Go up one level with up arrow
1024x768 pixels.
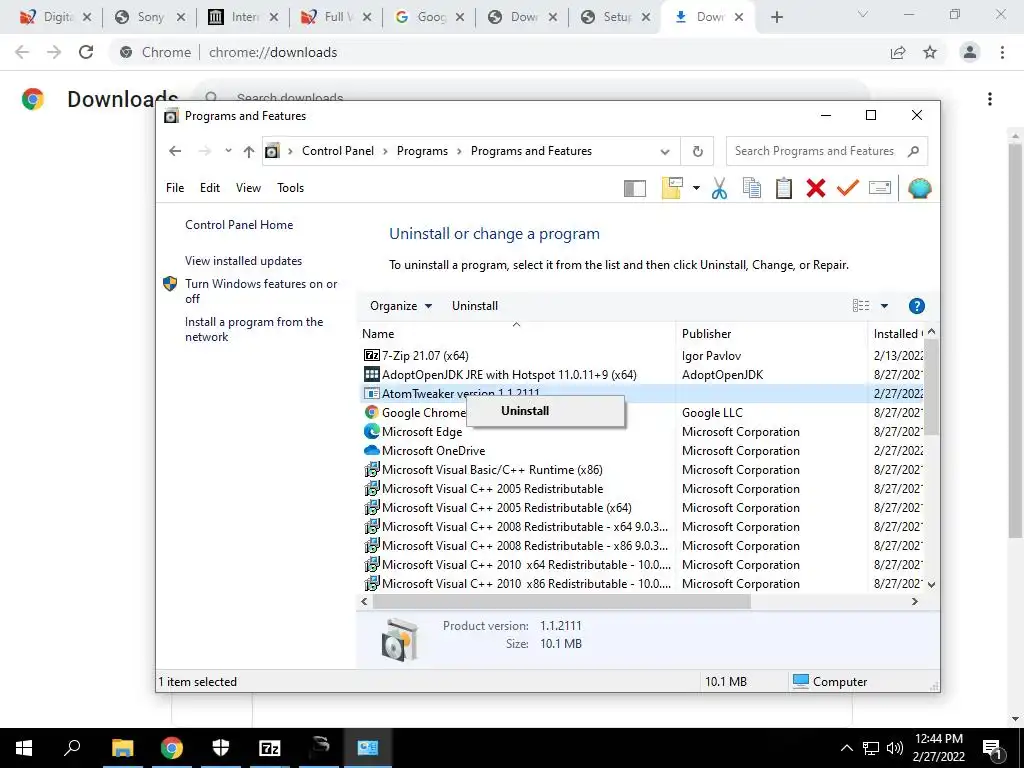click(x=248, y=152)
